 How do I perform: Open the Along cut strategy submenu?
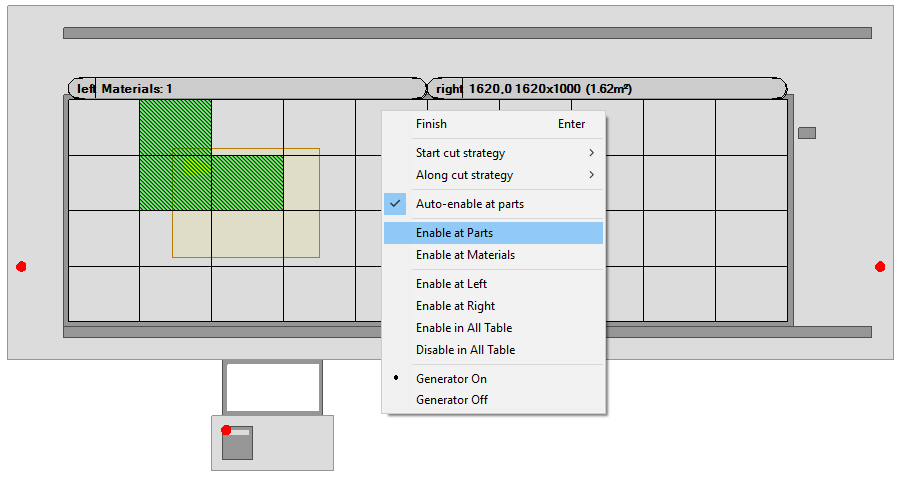tap(493, 175)
